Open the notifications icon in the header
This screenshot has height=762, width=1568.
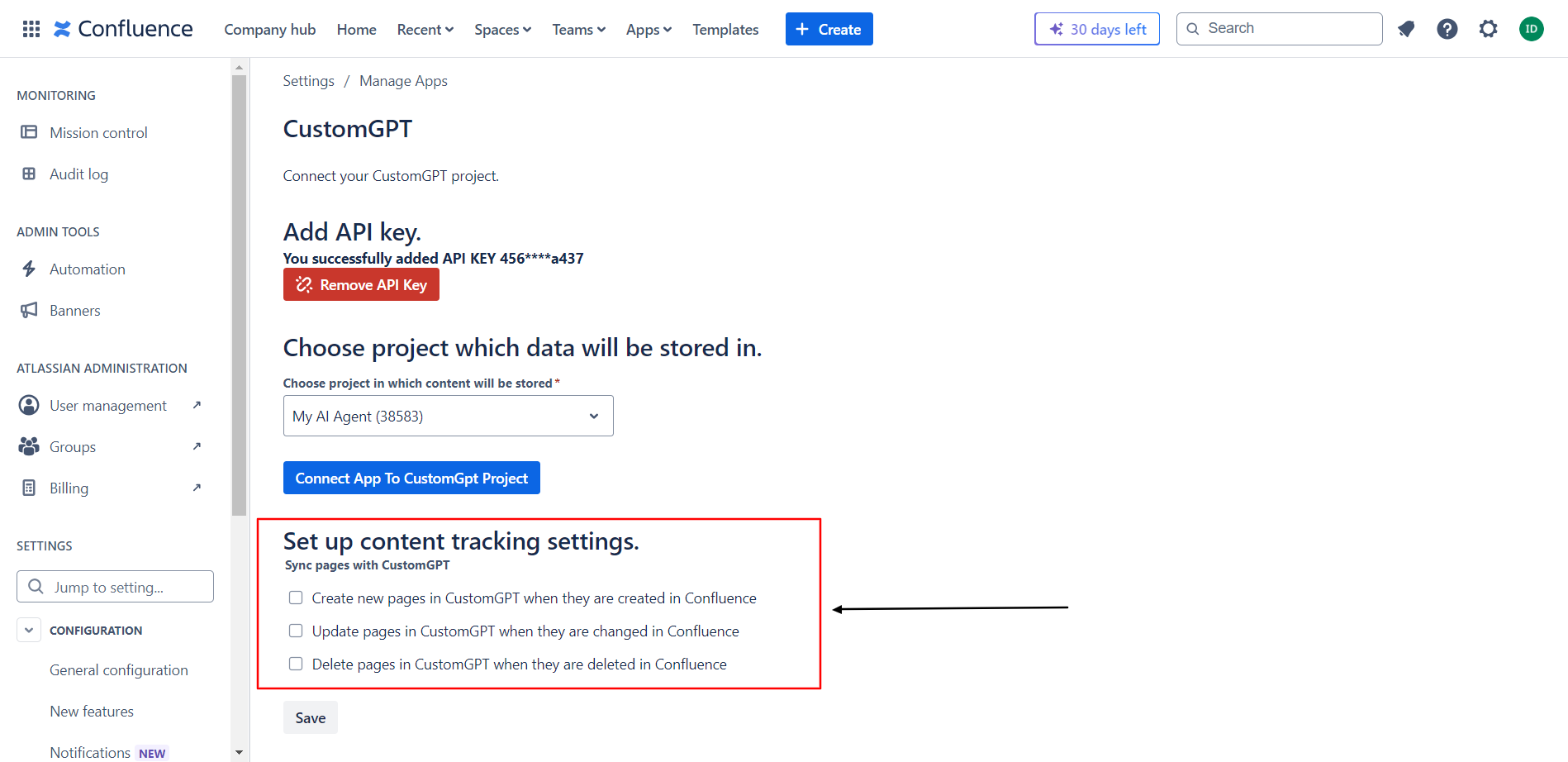[1406, 29]
